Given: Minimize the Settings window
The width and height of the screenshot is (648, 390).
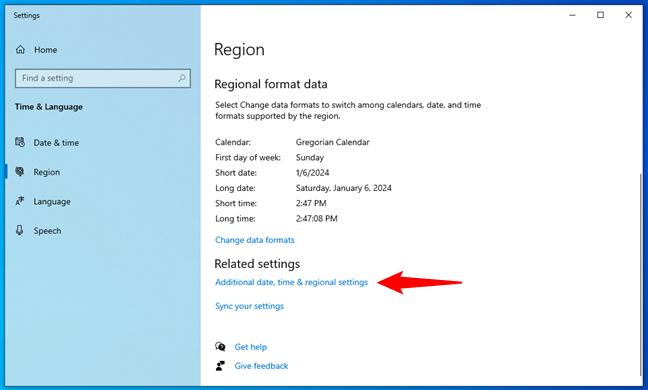Looking at the screenshot, I should click(x=572, y=15).
